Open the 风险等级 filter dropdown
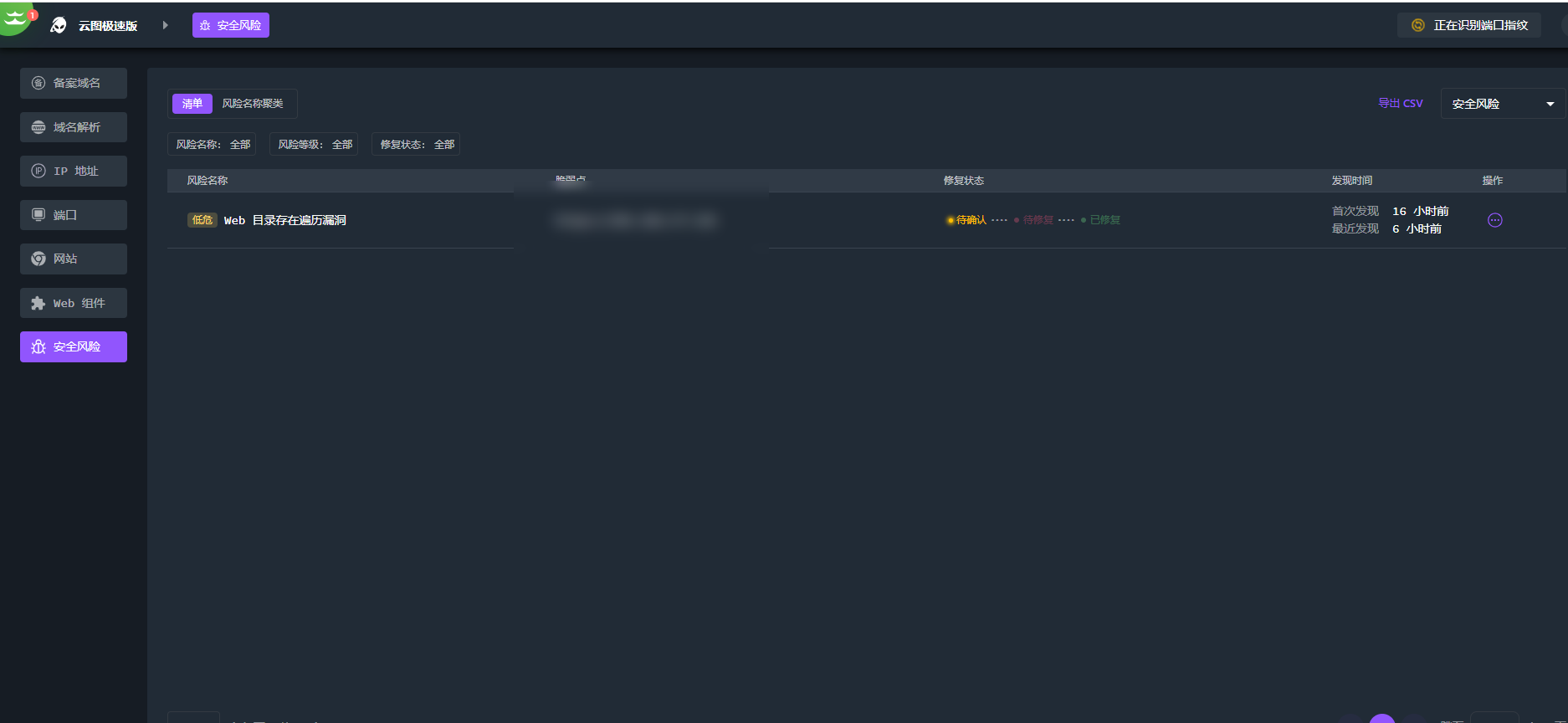 coord(315,144)
